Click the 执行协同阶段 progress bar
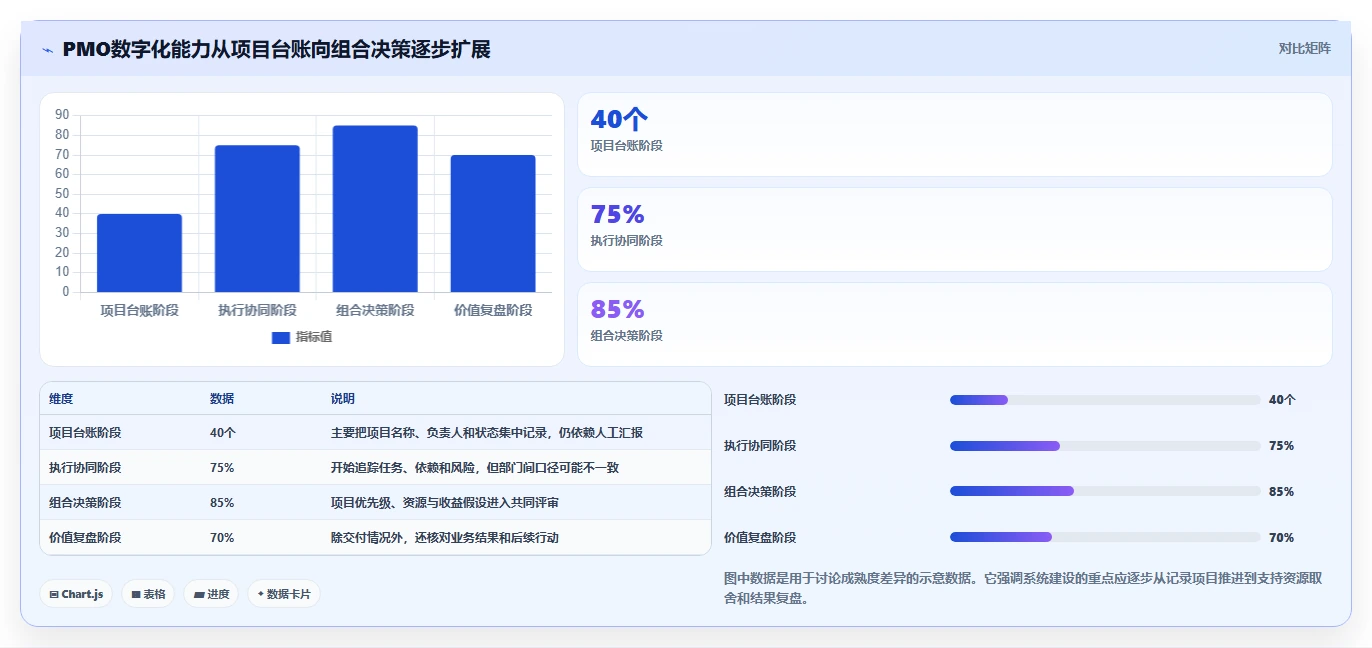1372x648 pixels. click(x=1105, y=446)
